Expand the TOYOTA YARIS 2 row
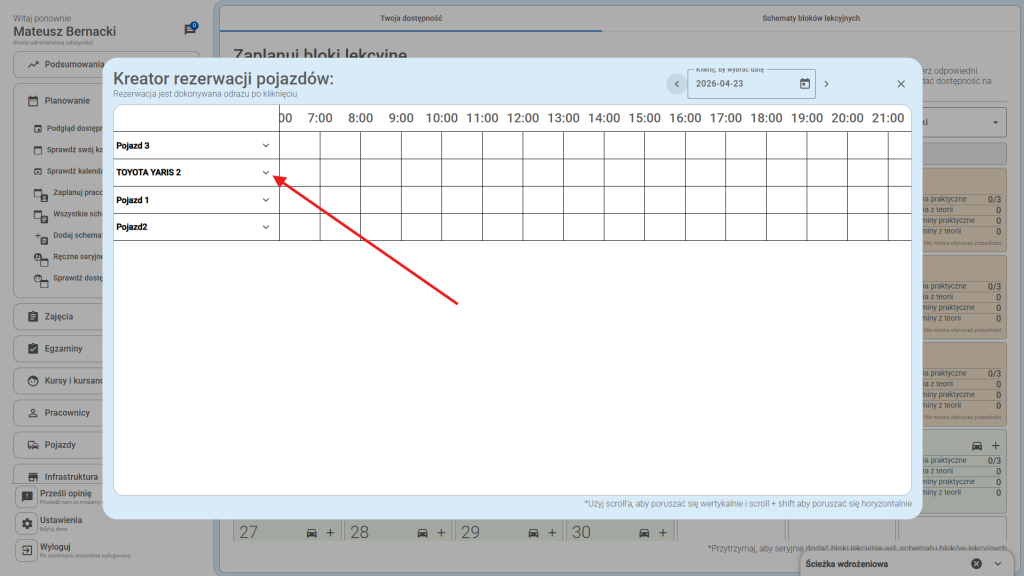 [x=266, y=173]
